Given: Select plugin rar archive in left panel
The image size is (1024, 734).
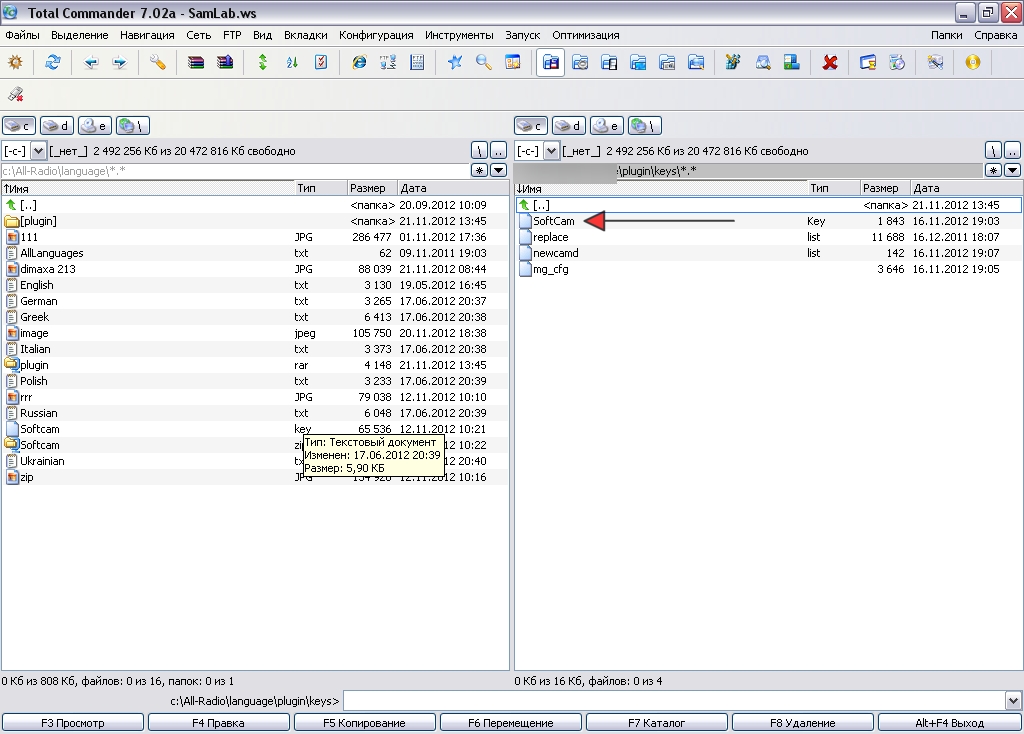Looking at the screenshot, I should (x=255, y=365).
